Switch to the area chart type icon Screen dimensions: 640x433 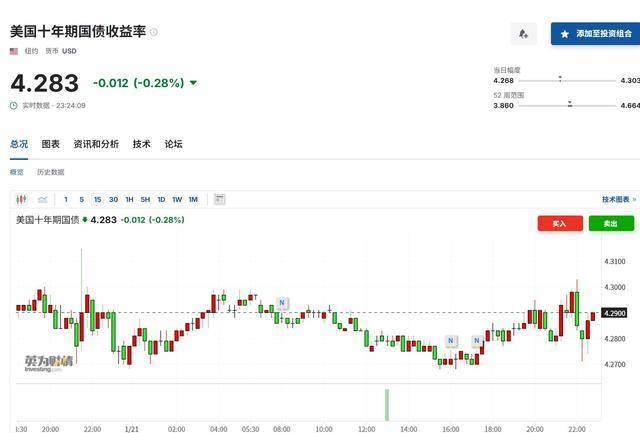pos(43,199)
